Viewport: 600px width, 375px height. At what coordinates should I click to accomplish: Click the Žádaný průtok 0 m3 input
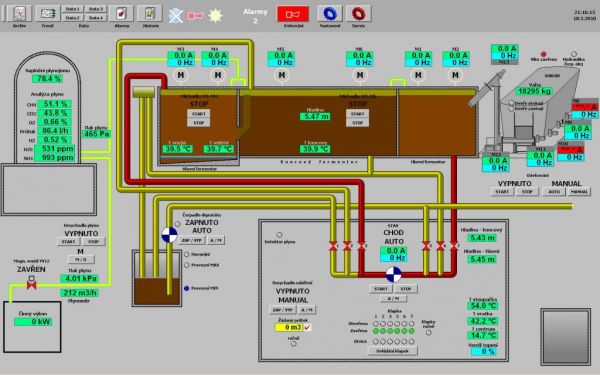click(289, 328)
